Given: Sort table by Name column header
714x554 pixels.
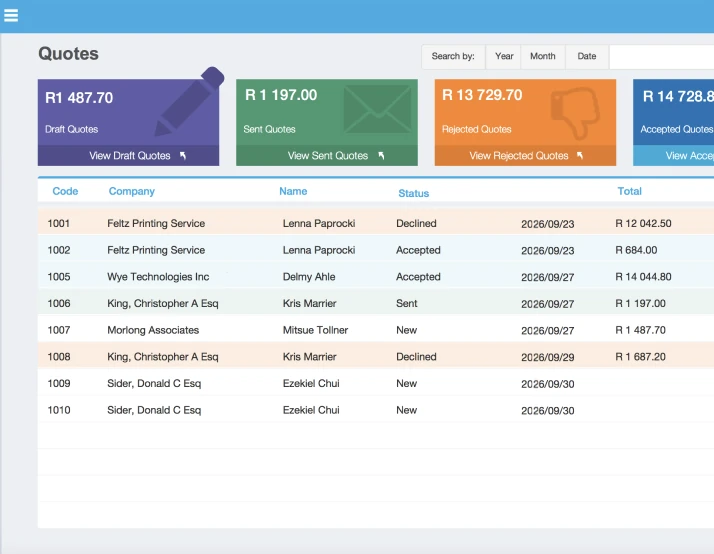Looking at the screenshot, I should [293, 191].
